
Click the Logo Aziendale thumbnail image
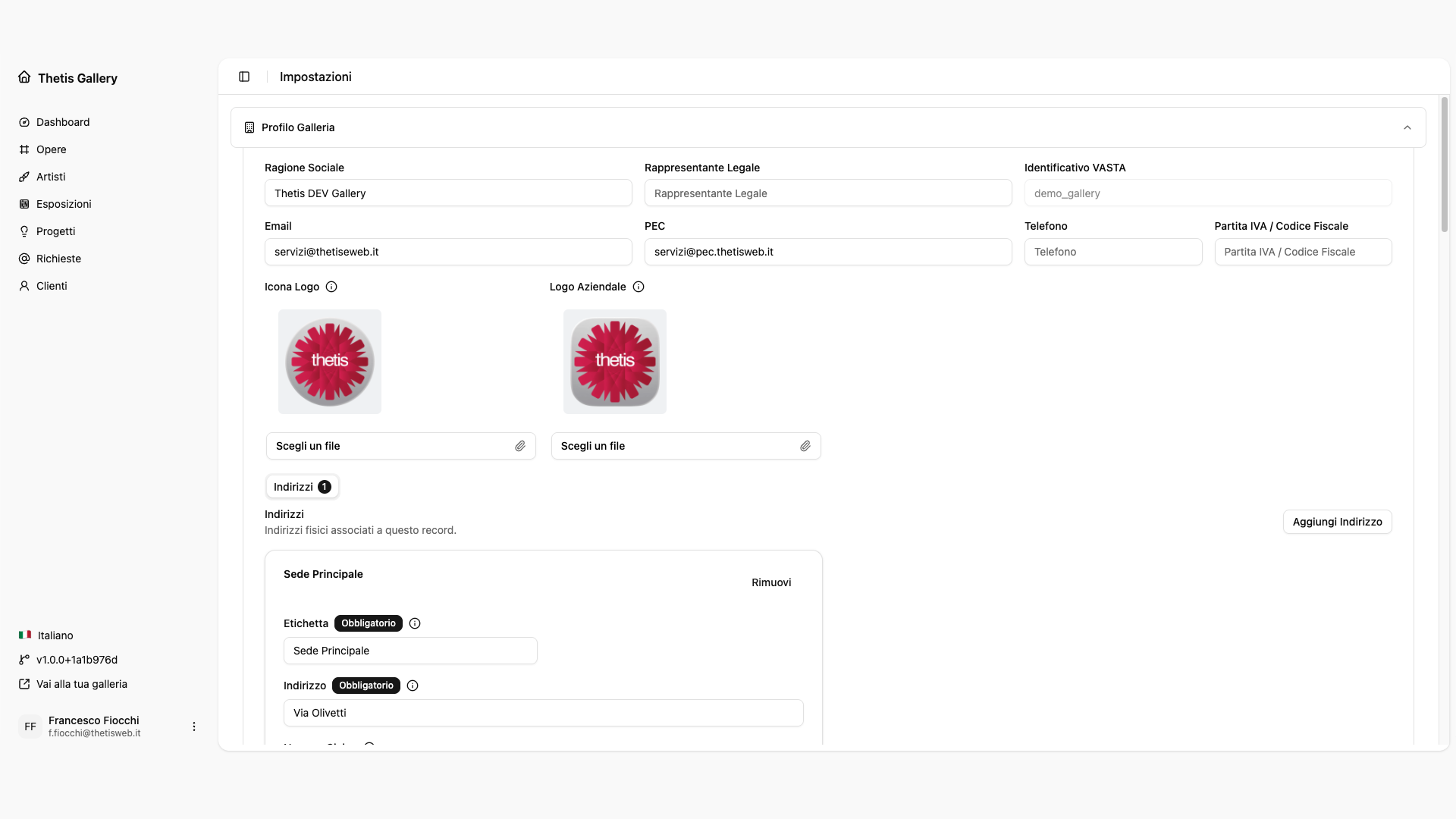pos(615,362)
